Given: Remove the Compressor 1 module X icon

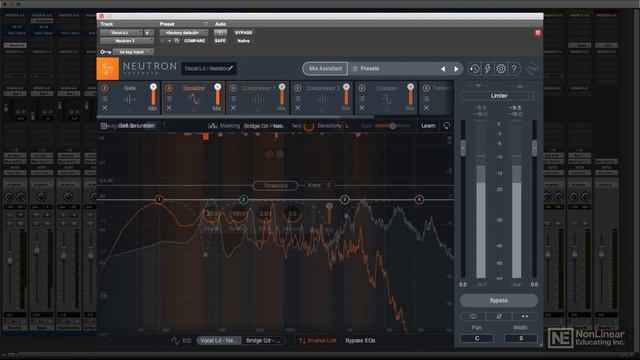Looking at the screenshot, I should tap(233, 108).
